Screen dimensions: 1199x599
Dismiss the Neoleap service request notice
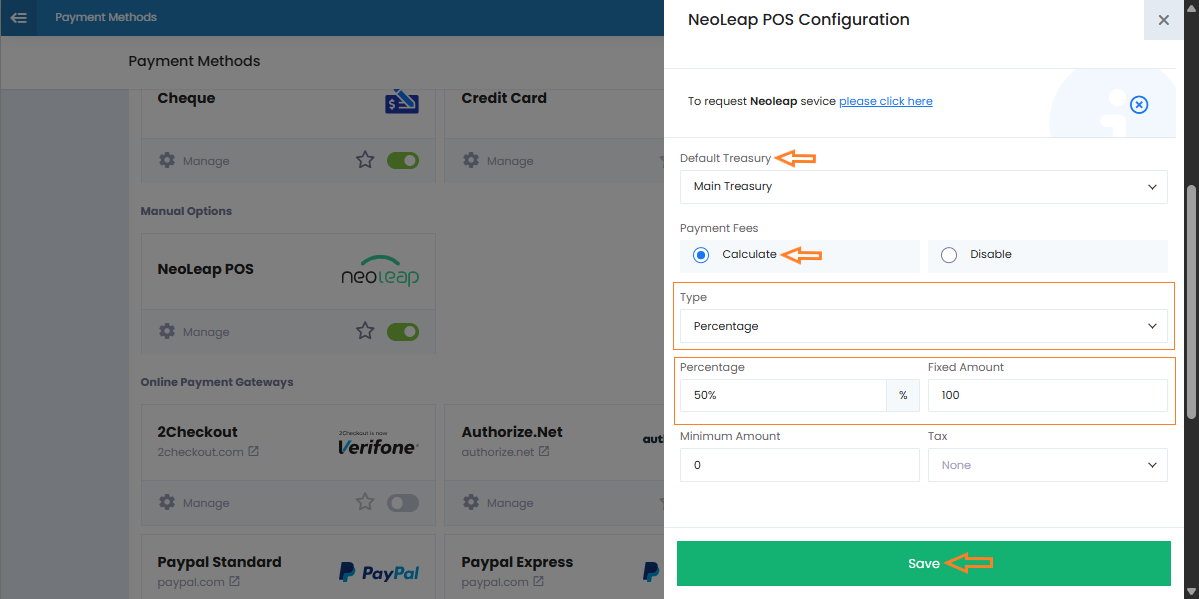1138,104
